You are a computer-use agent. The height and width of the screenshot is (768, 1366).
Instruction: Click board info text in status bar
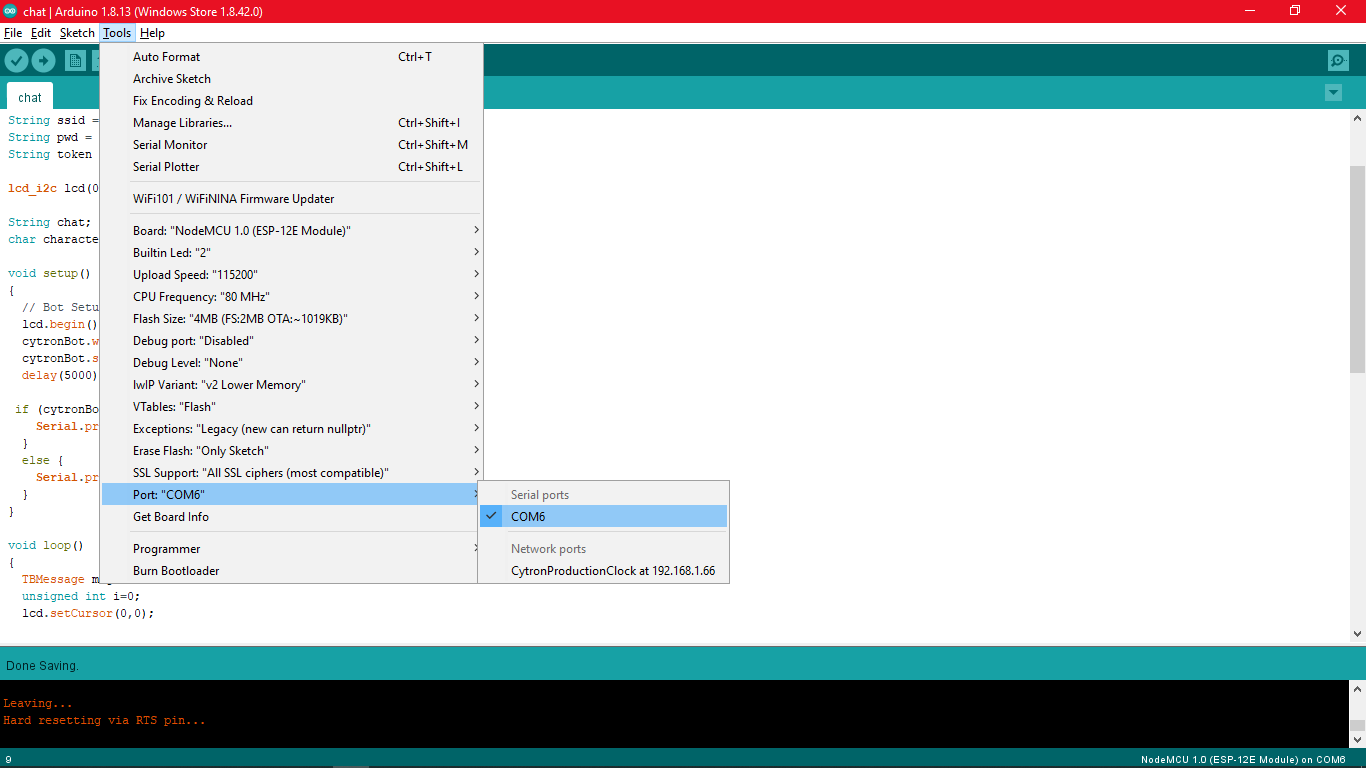coord(1243,760)
